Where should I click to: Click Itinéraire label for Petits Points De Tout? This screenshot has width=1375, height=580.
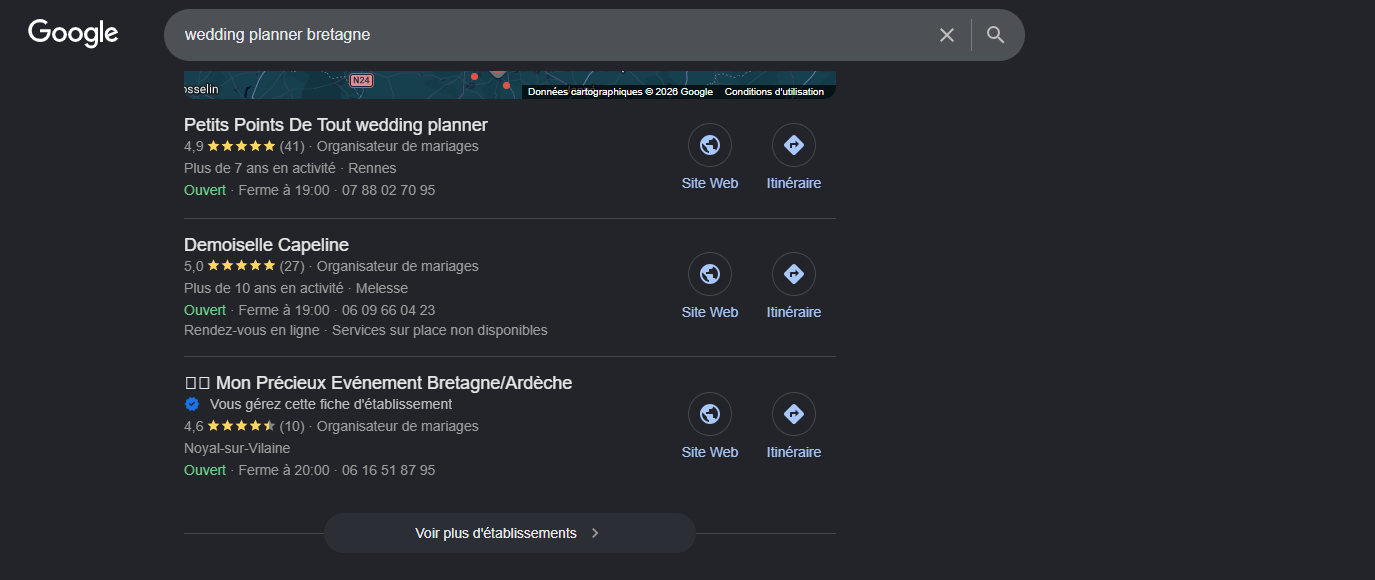click(x=794, y=183)
